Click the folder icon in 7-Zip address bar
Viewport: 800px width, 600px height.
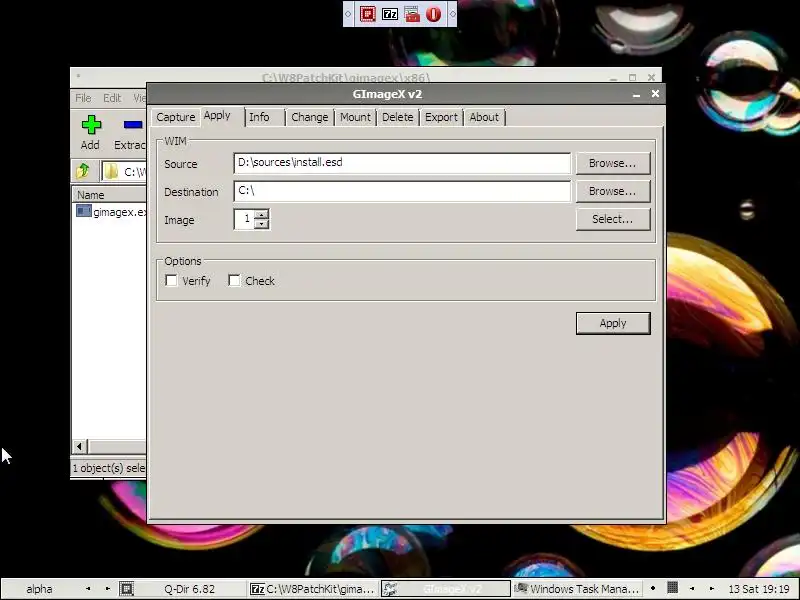[111, 171]
